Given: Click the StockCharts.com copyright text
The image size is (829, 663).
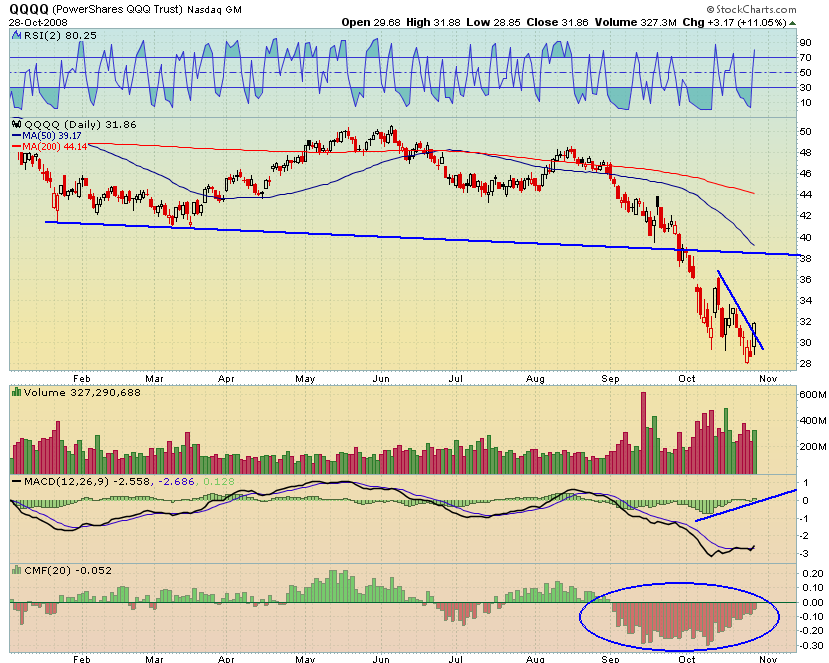Looking at the screenshot, I should tap(751, 9).
